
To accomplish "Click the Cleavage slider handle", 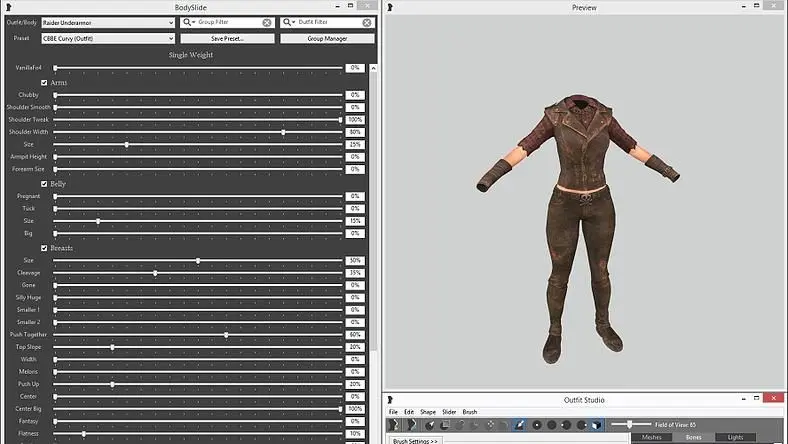I will (x=155, y=273).
